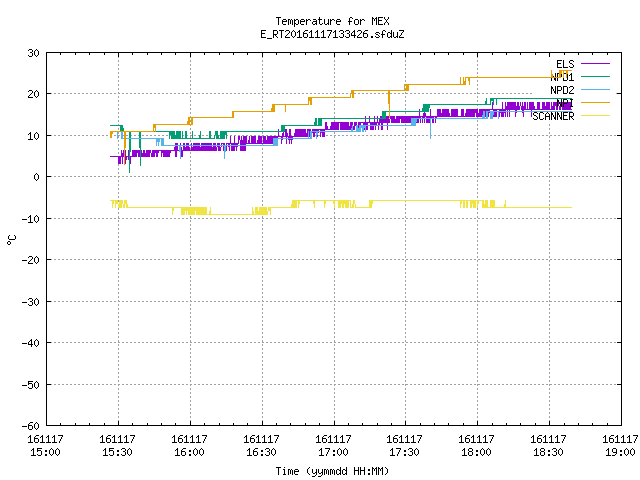Viewport: 640px width, 480px height.
Task: Click the NPD1 legend label
Action: click(x=562, y=77)
